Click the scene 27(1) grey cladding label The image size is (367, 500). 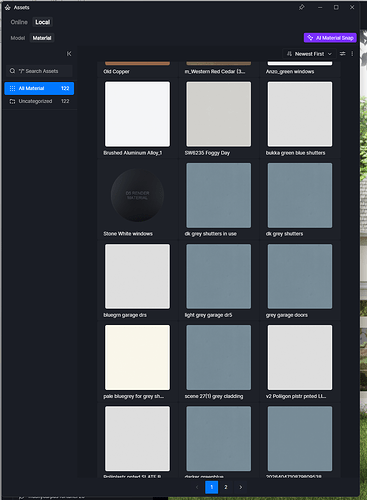[x=214, y=396]
